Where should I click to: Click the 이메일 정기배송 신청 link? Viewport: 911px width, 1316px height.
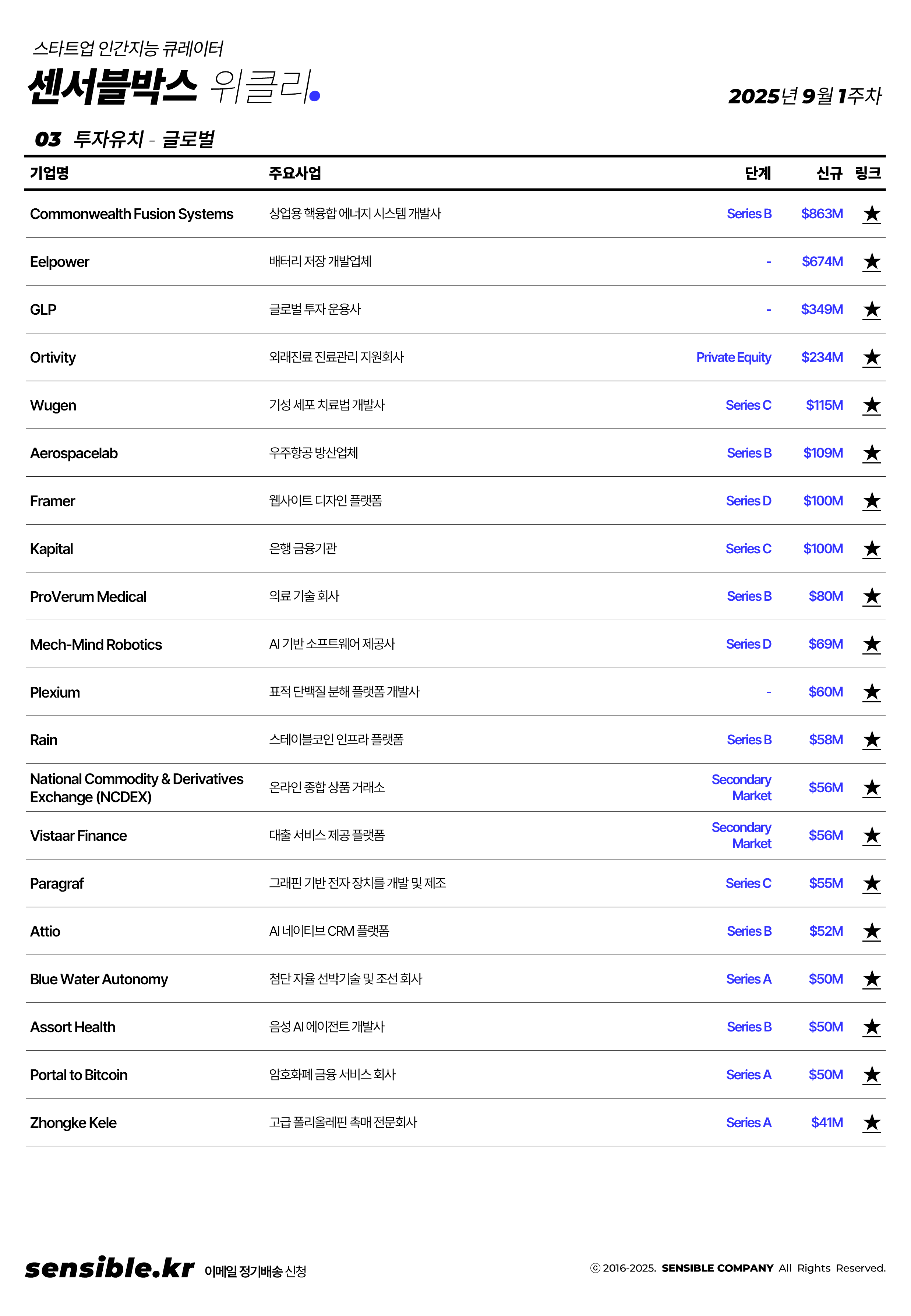[x=255, y=1271]
